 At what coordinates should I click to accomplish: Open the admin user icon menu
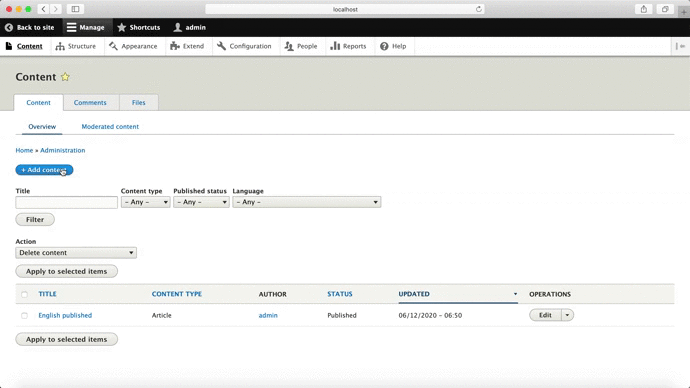(x=177, y=27)
